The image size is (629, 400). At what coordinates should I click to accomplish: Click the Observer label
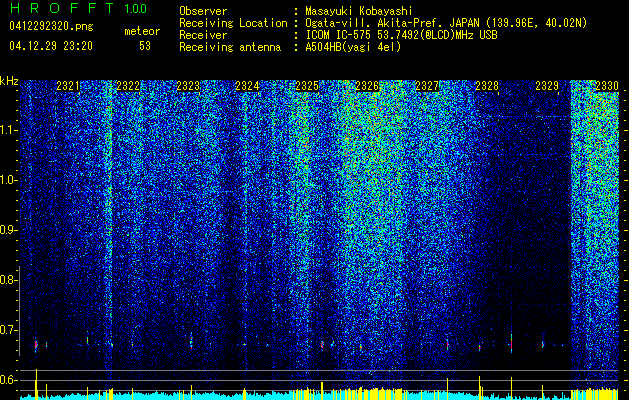point(203,11)
